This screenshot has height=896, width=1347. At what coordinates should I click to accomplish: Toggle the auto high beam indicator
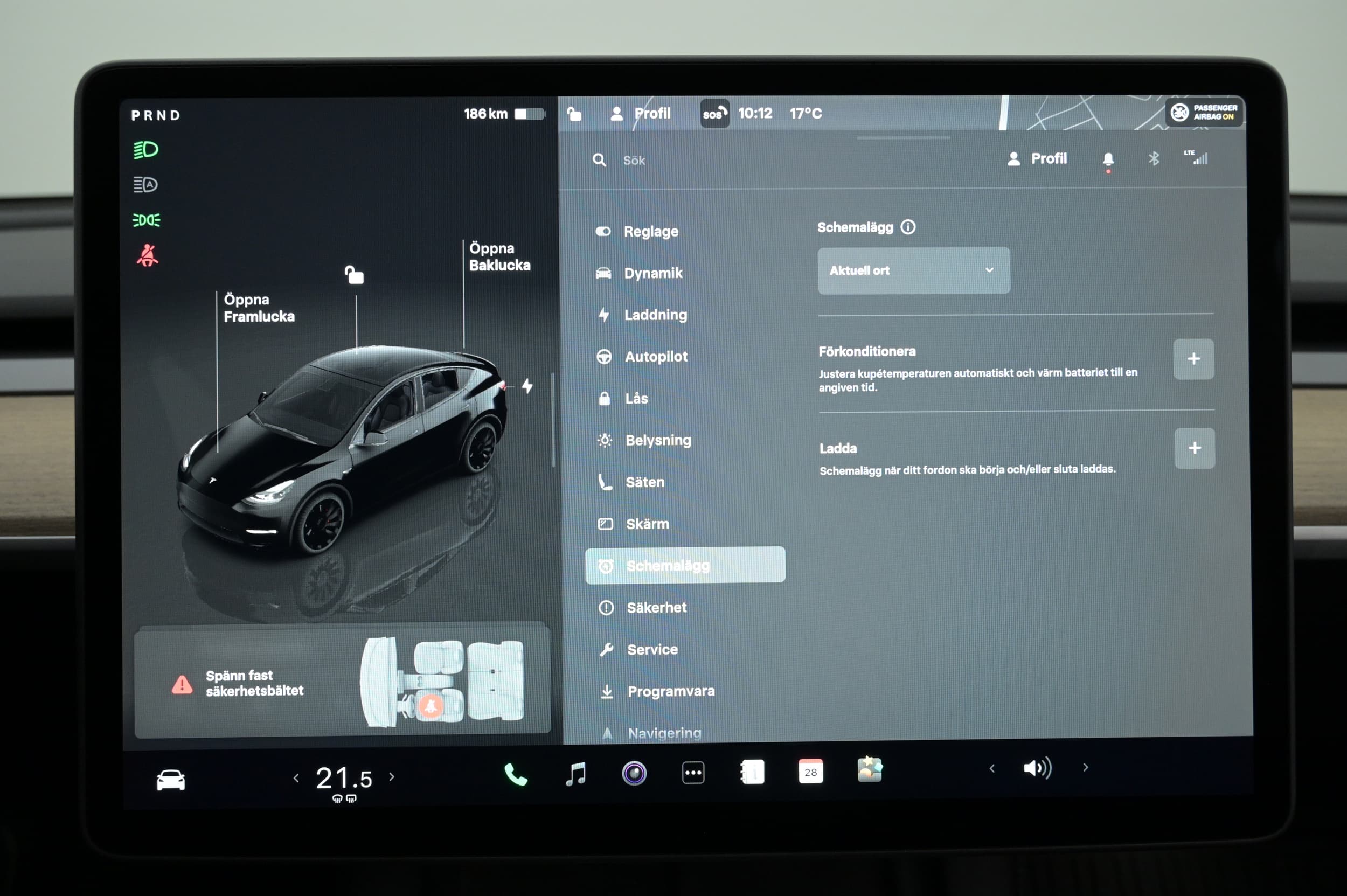point(145,185)
